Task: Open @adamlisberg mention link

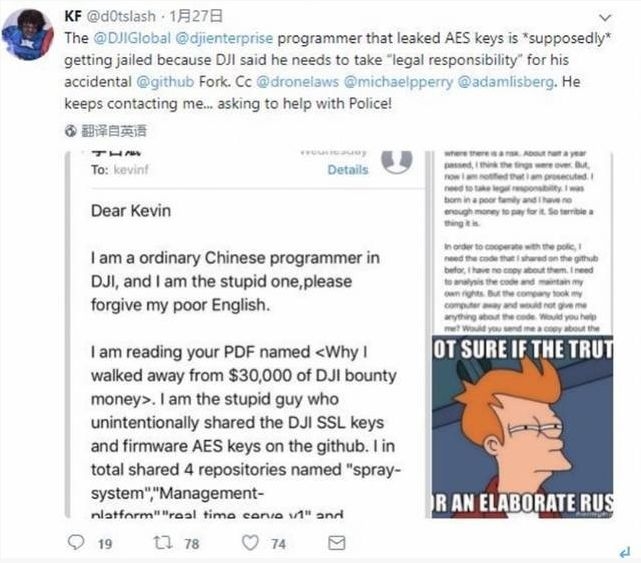Action: 506,82
